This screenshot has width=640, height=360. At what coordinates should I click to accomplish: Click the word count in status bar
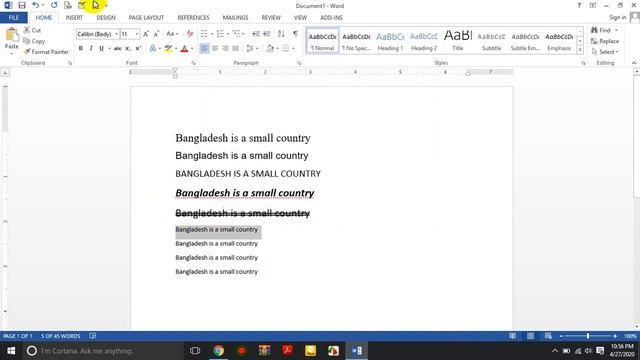60,336
